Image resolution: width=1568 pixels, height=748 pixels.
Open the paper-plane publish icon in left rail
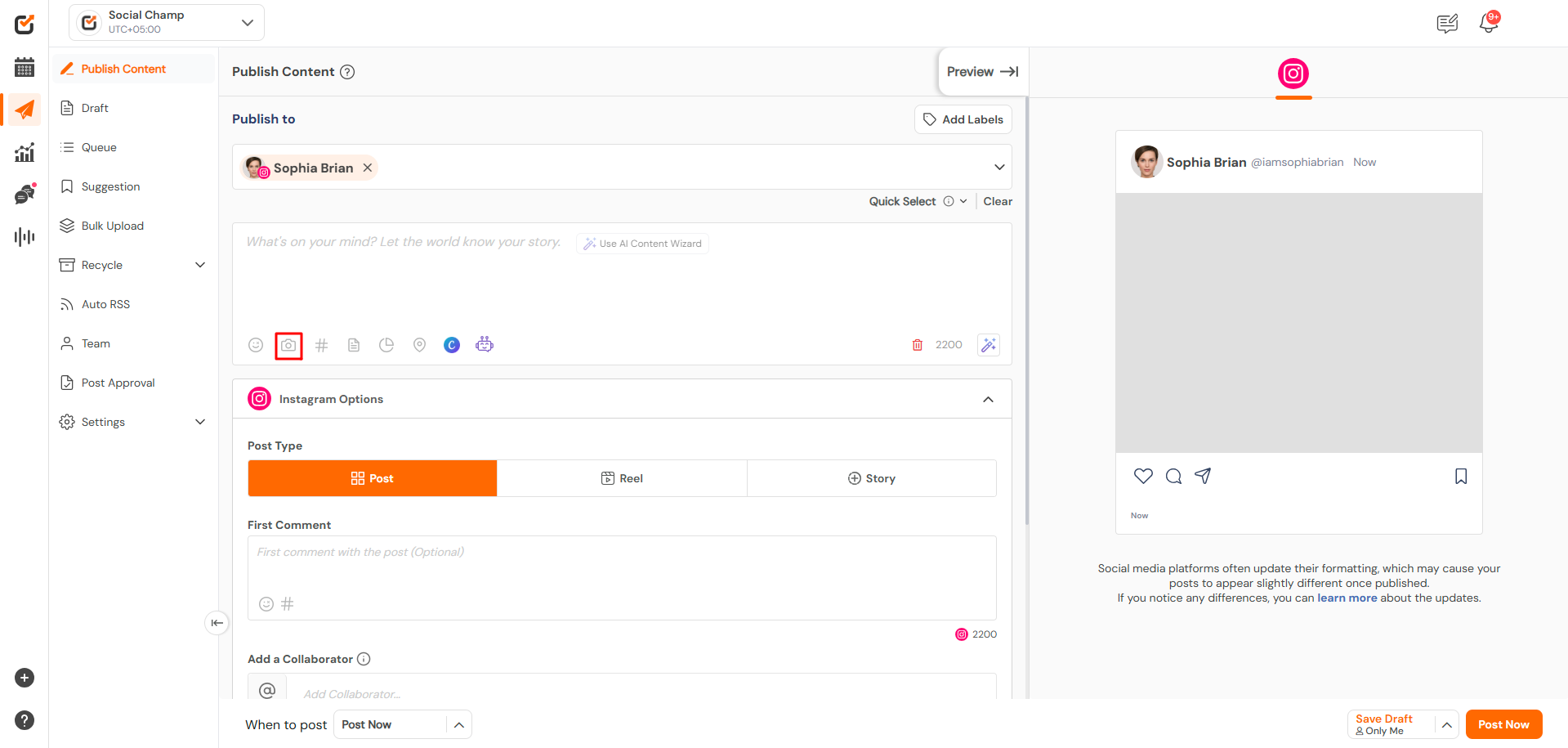[25, 110]
